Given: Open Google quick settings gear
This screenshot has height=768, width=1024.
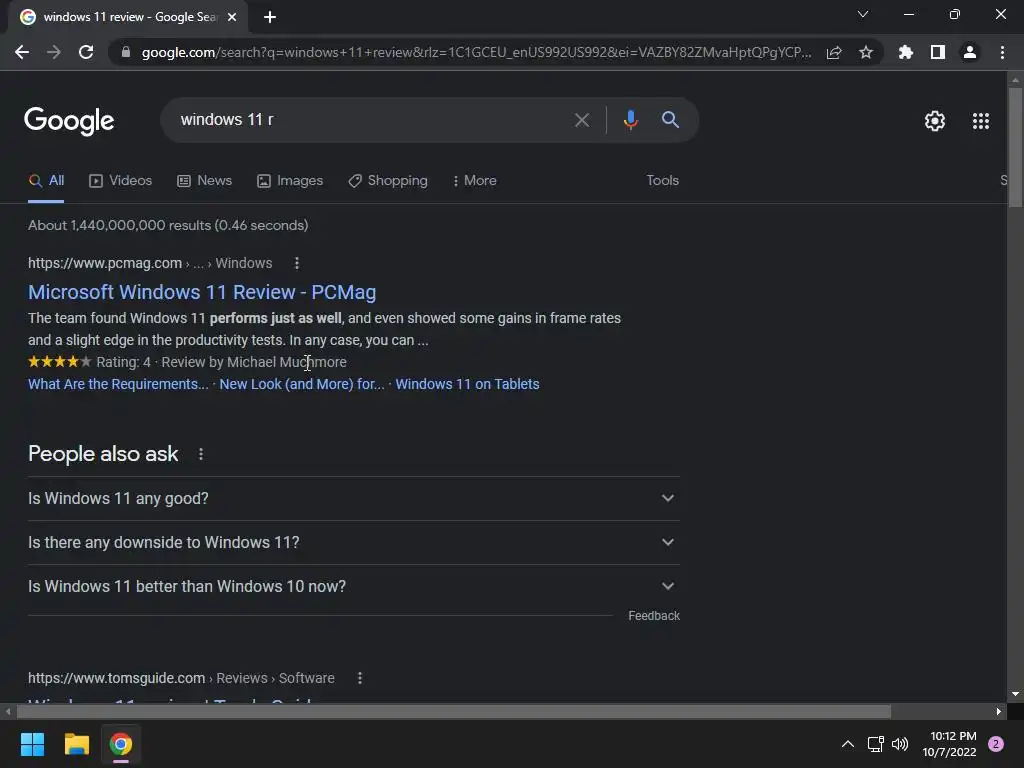Looking at the screenshot, I should pos(935,121).
